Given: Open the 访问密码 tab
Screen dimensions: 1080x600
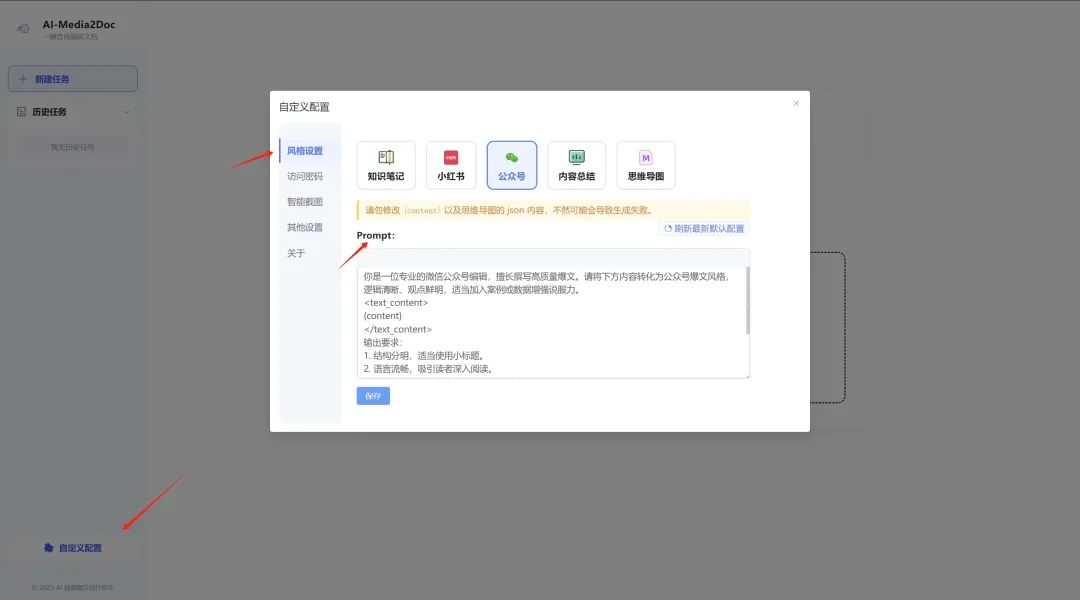Looking at the screenshot, I should tap(305, 176).
